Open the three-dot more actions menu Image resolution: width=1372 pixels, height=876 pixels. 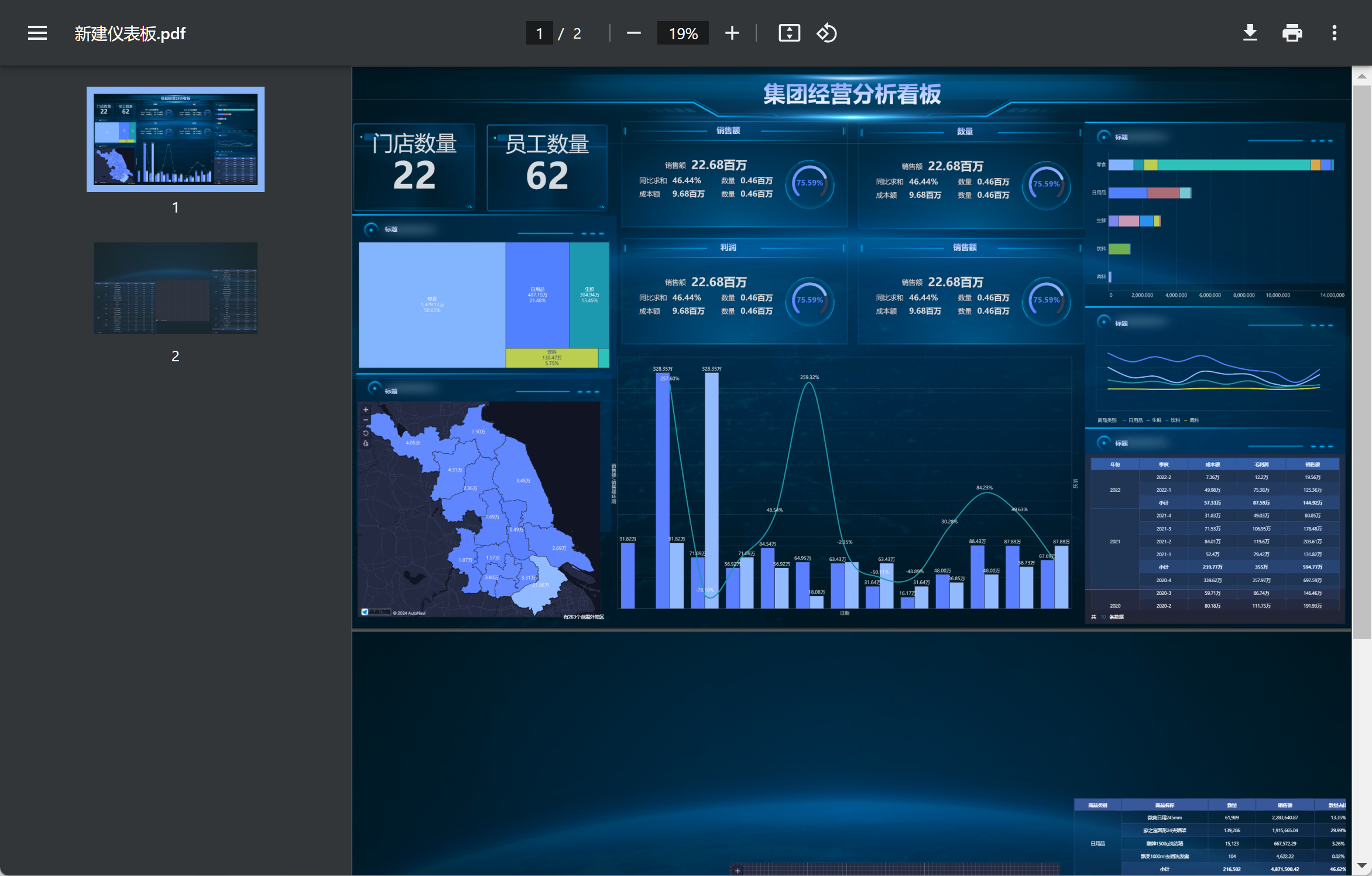pos(1334,33)
